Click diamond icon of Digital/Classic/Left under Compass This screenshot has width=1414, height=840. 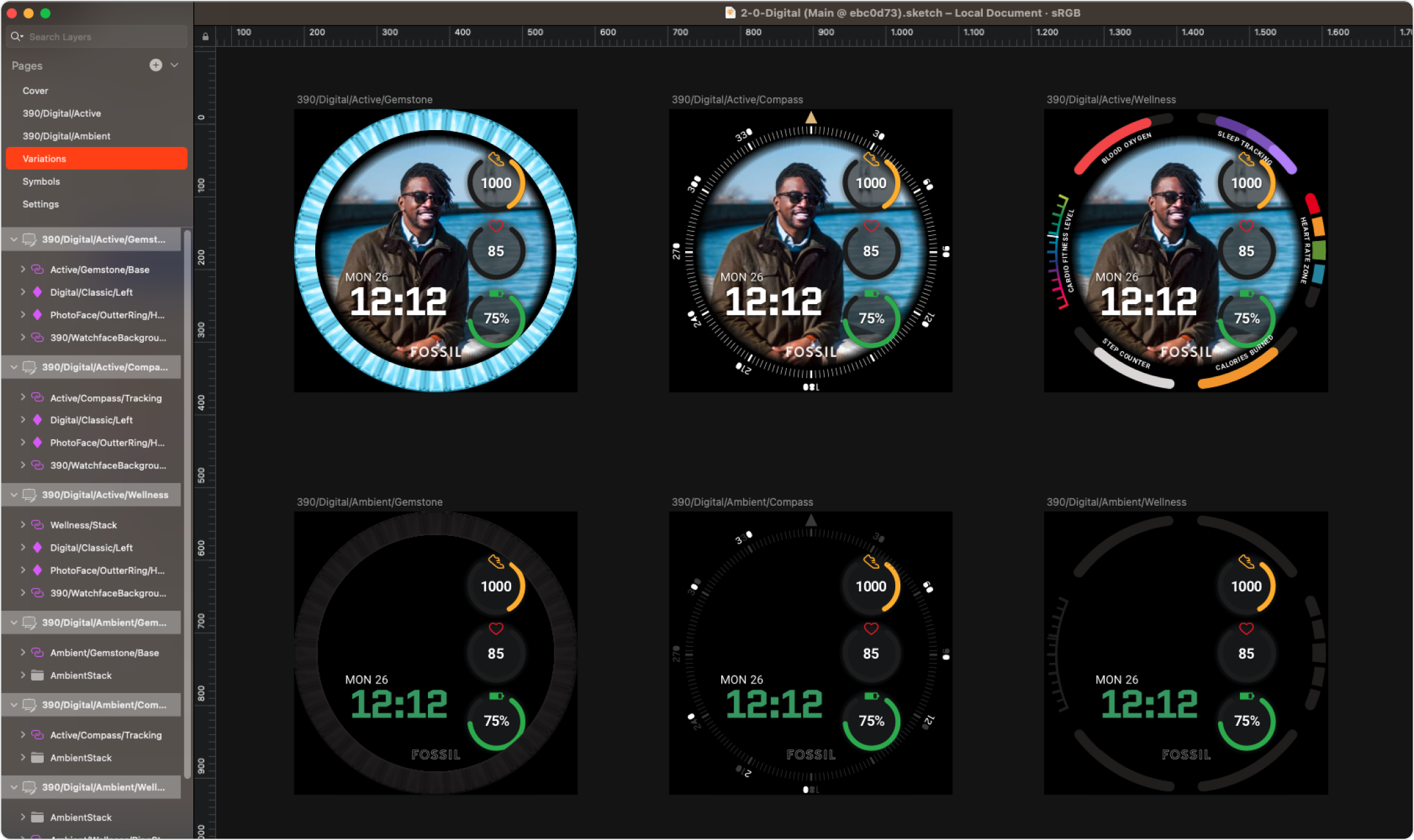37,419
